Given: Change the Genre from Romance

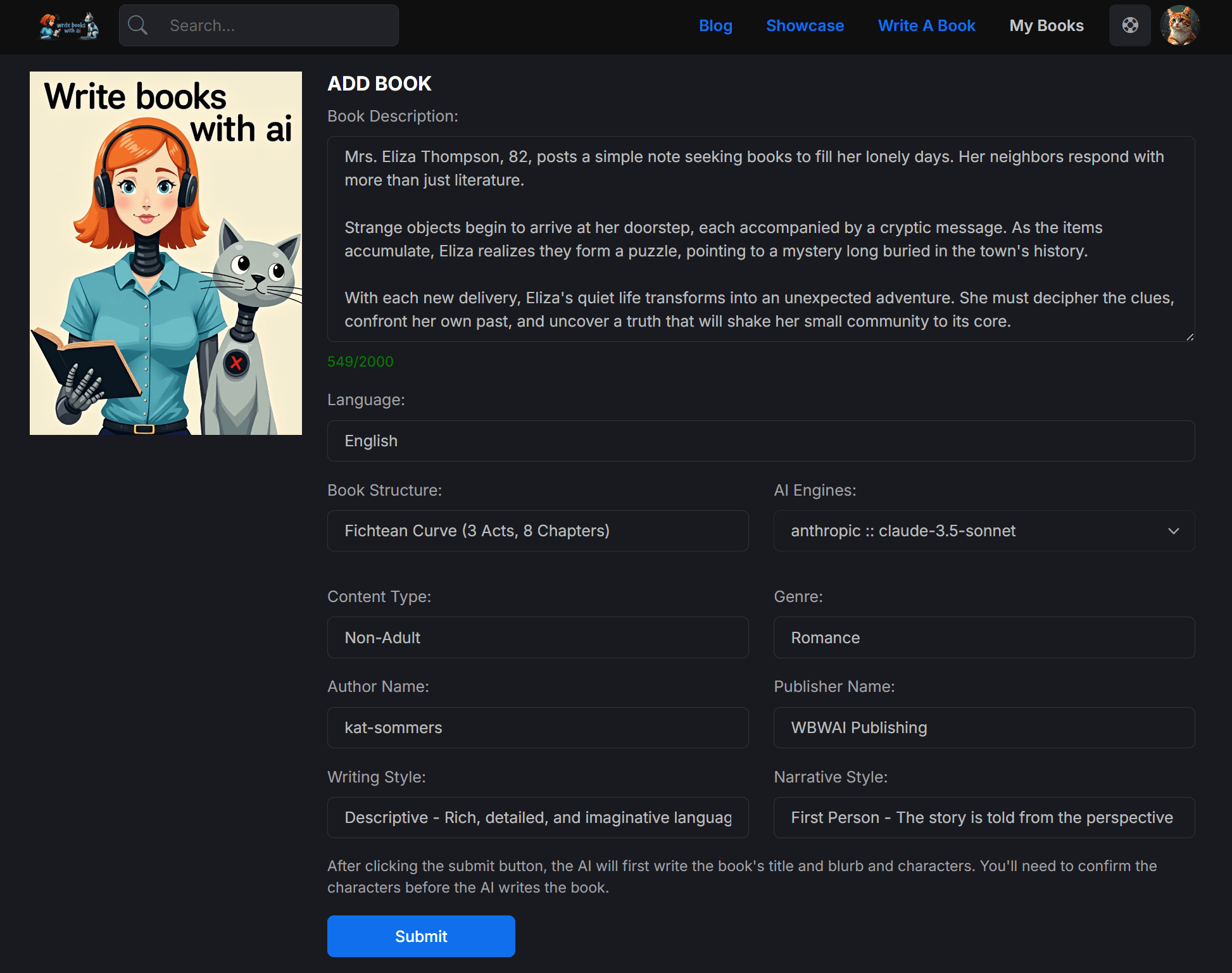Looking at the screenshot, I should (x=983, y=637).
